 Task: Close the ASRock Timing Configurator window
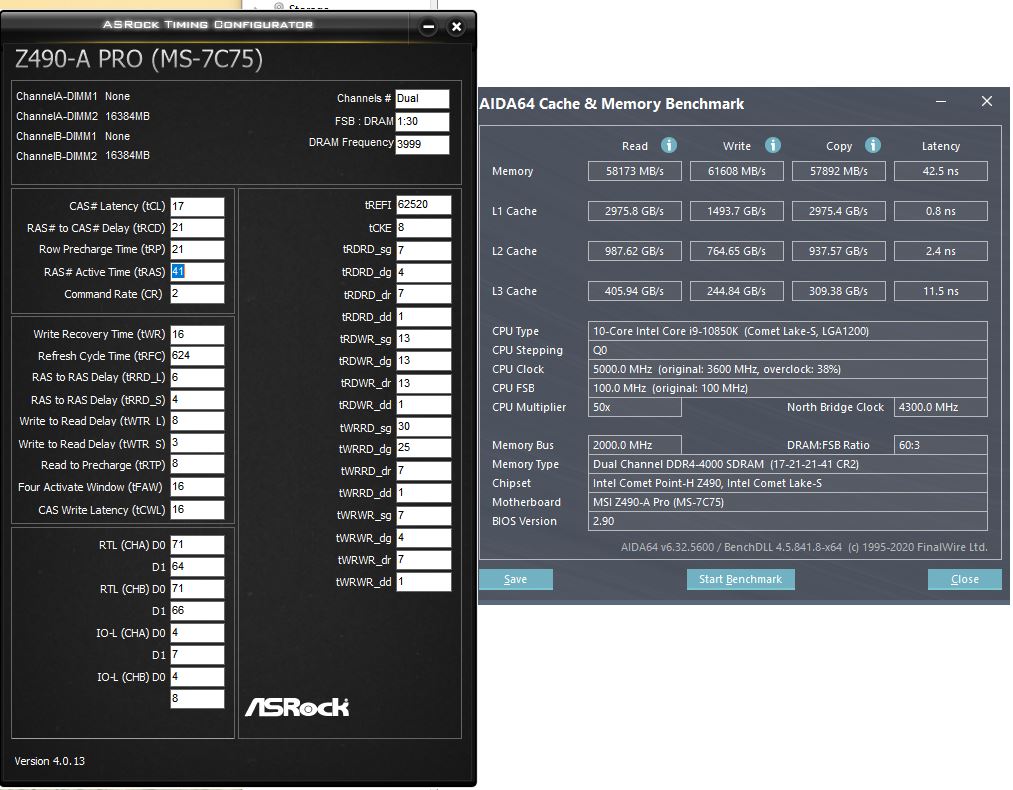[x=456, y=27]
